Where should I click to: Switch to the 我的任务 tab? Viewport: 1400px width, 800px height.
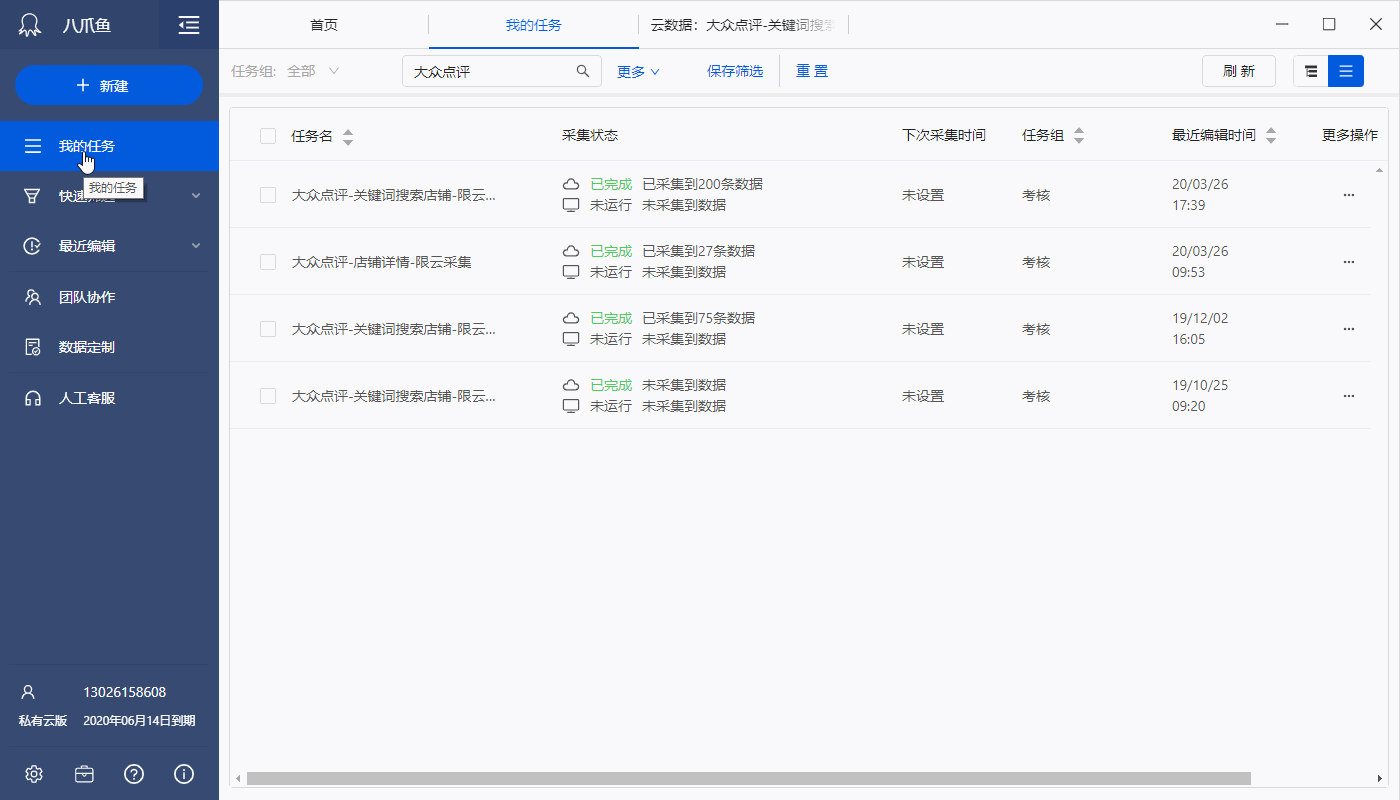tap(534, 25)
